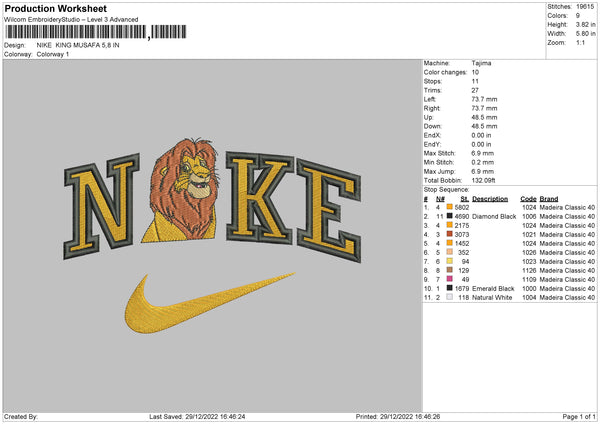600x424 pixels.
Task: Click the EndX: label
Action: click(x=432, y=135)
